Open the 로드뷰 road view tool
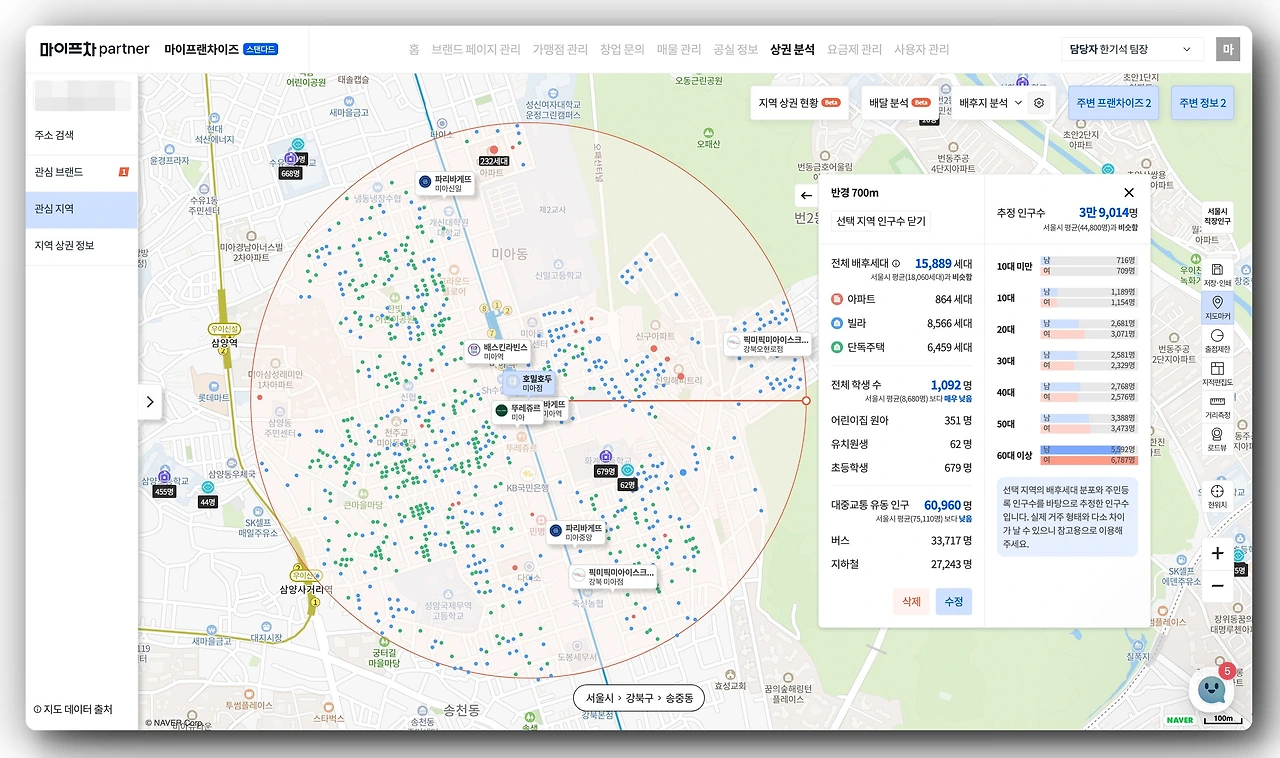This screenshot has width=1280, height=758. 1217,440
